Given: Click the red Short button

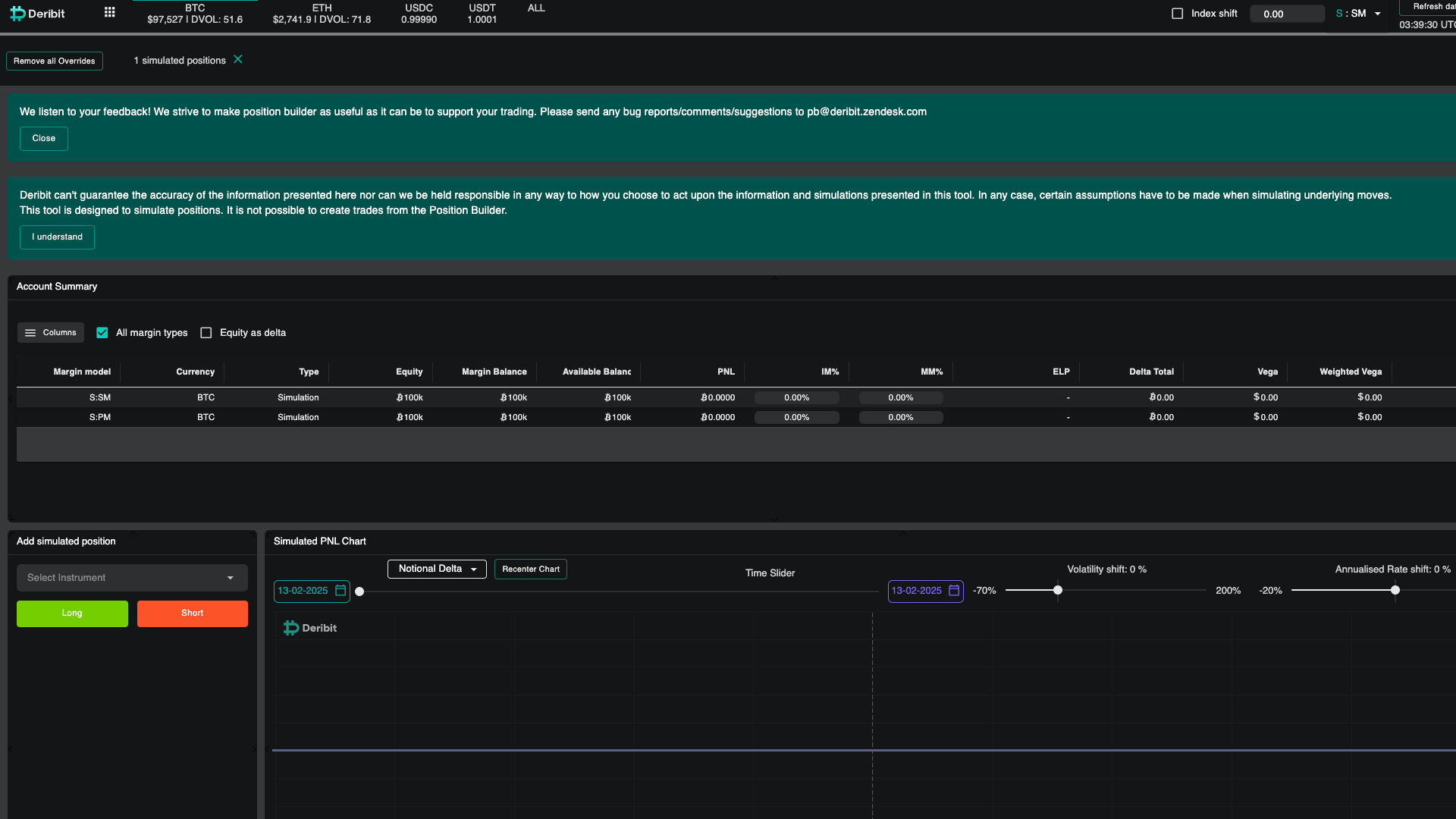Looking at the screenshot, I should (193, 613).
